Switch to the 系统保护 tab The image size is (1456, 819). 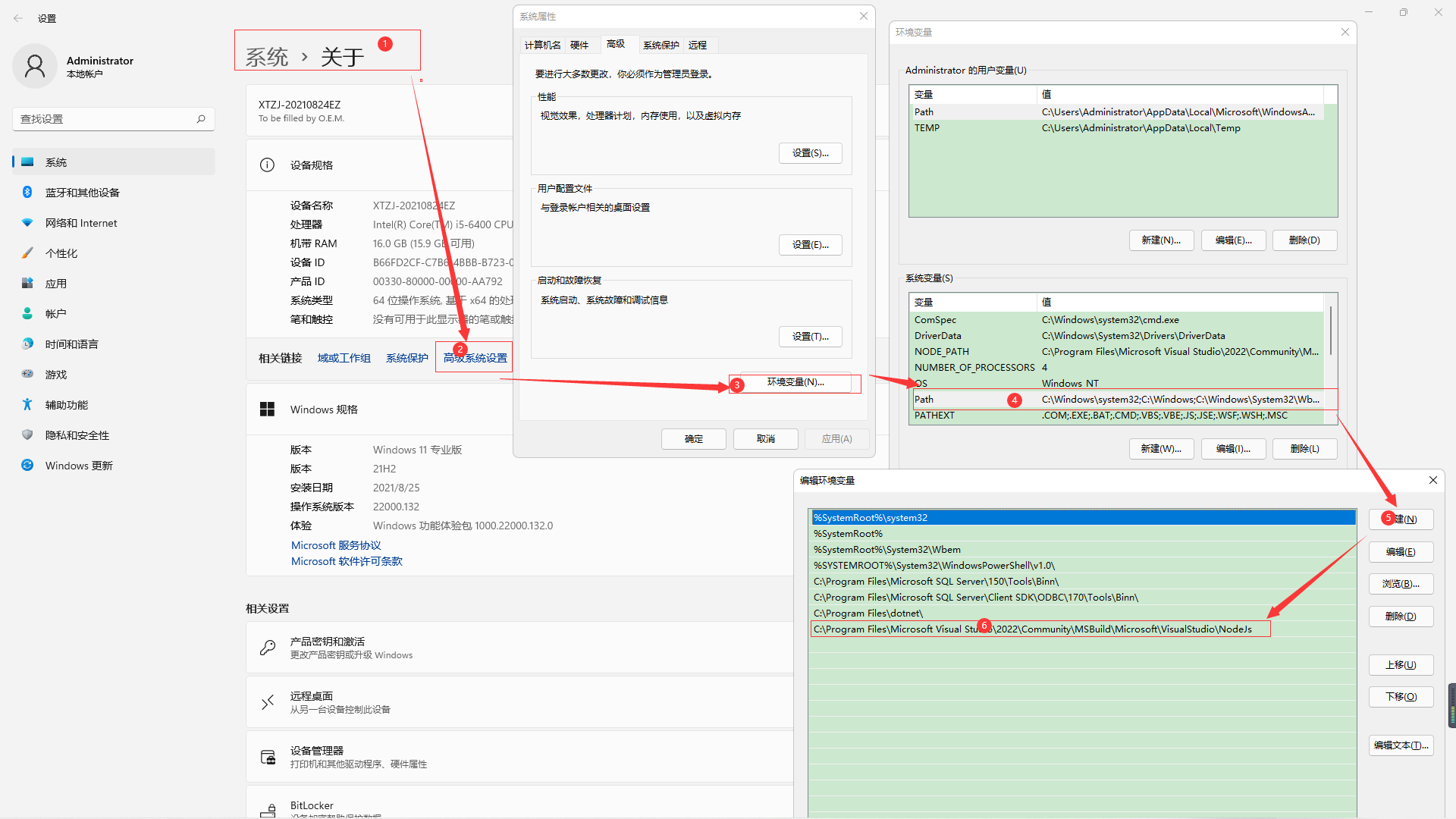click(661, 45)
